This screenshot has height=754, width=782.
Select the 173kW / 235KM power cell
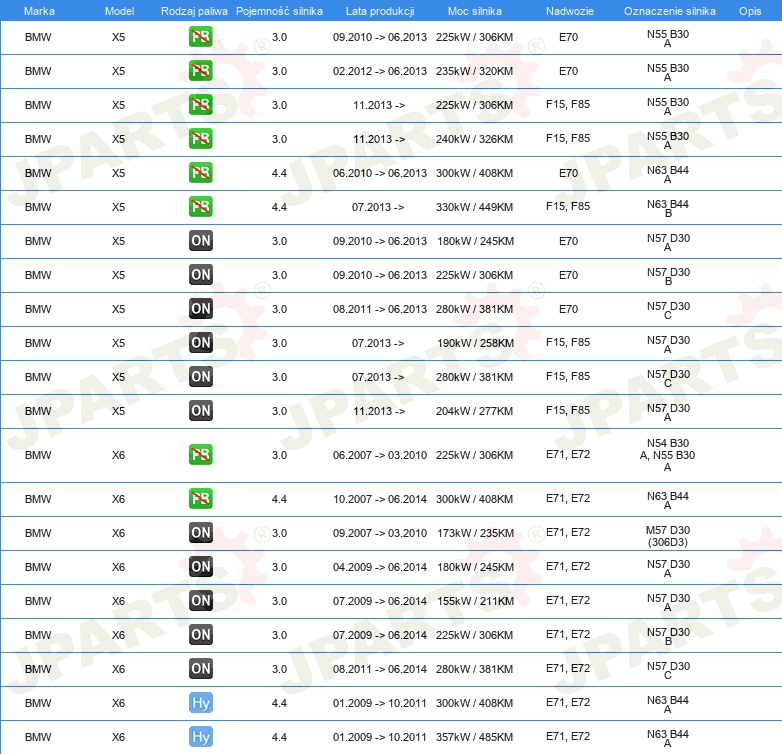tap(475, 533)
